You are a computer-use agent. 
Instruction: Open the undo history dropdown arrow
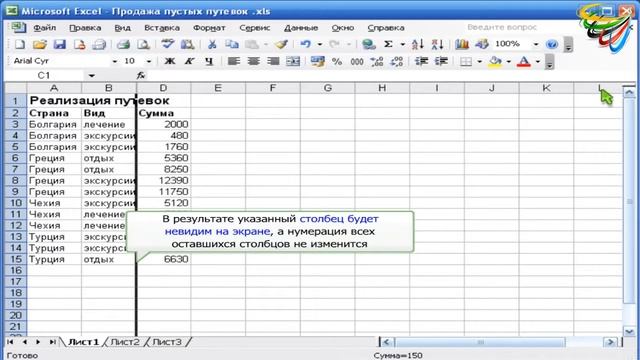320,44
